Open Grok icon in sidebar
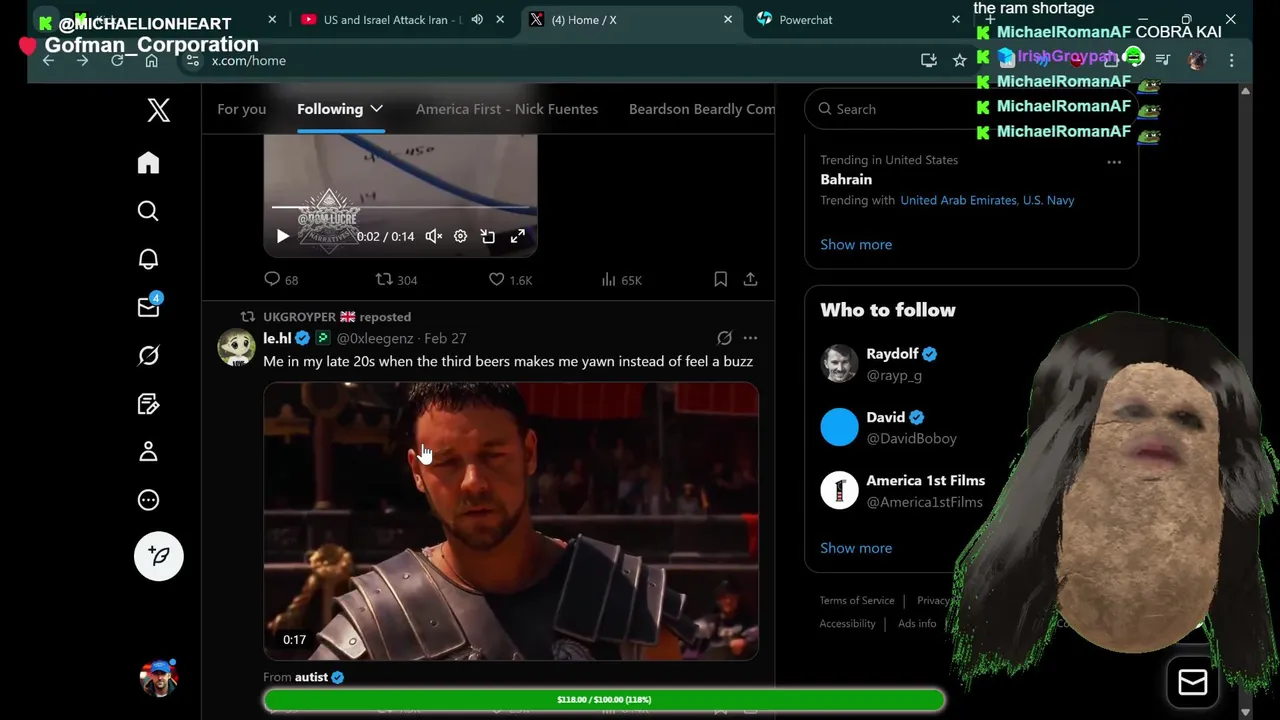The height and width of the screenshot is (720, 1280). click(148, 355)
